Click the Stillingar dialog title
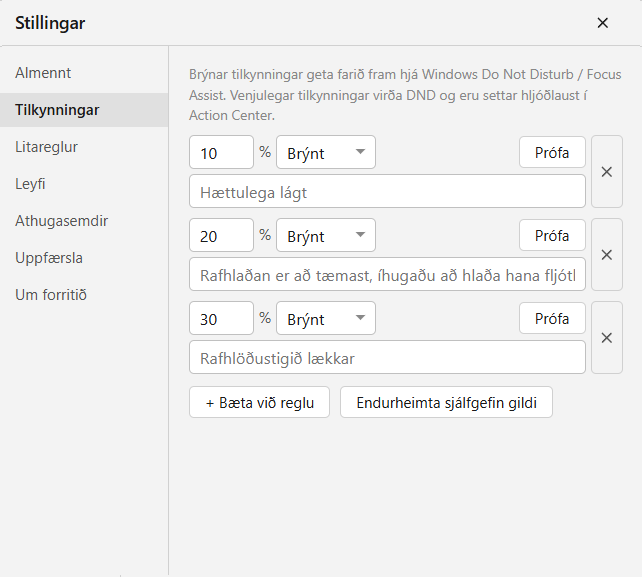The width and height of the screenshot is (642, 577). click(50, 23)
